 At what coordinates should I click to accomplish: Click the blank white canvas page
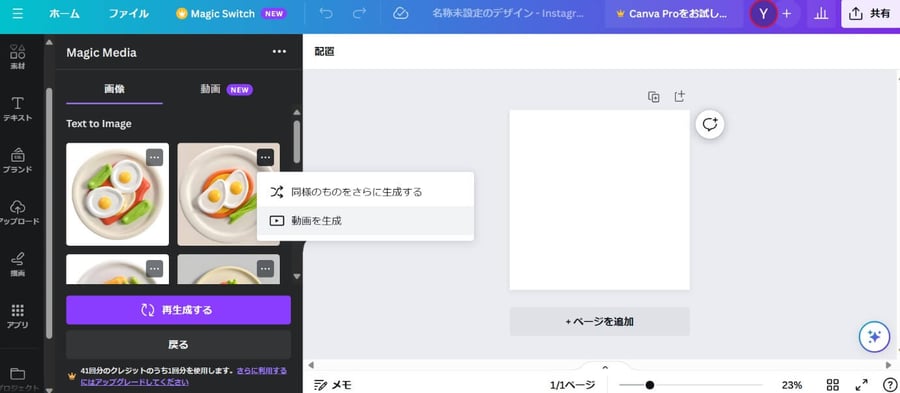pyautogui.click(x=599, y=200)
